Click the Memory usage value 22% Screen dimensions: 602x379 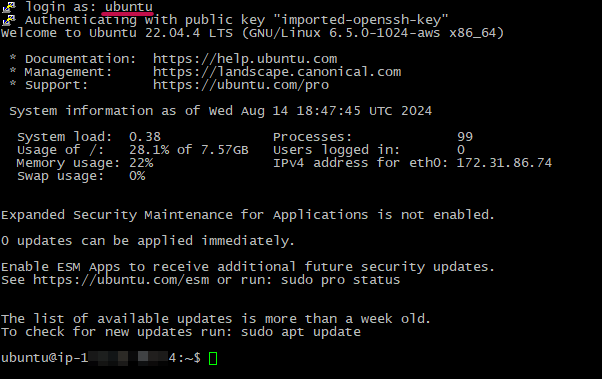click(x=141, y=163)
